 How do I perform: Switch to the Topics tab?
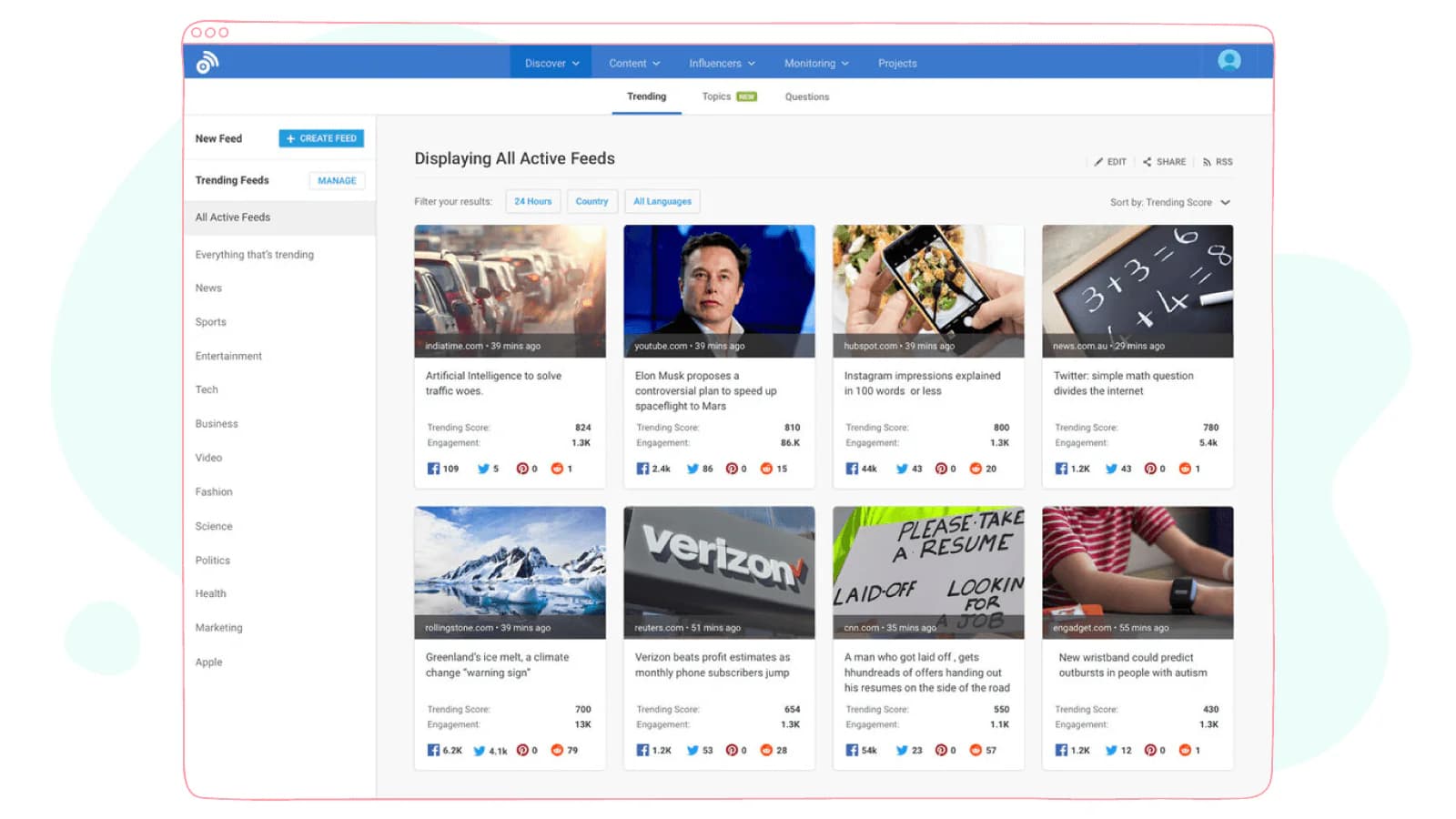click(729, 96)
